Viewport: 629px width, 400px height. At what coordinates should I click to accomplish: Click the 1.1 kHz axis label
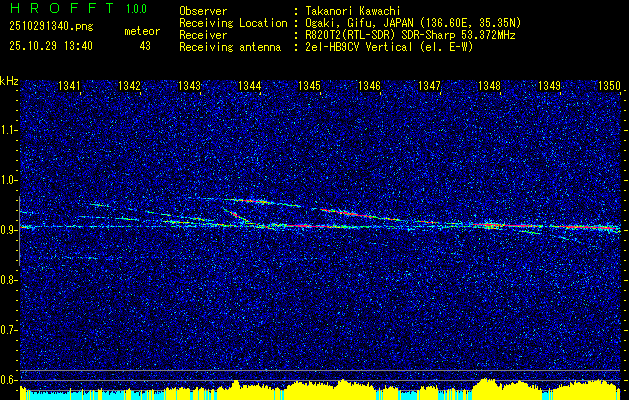8,130
